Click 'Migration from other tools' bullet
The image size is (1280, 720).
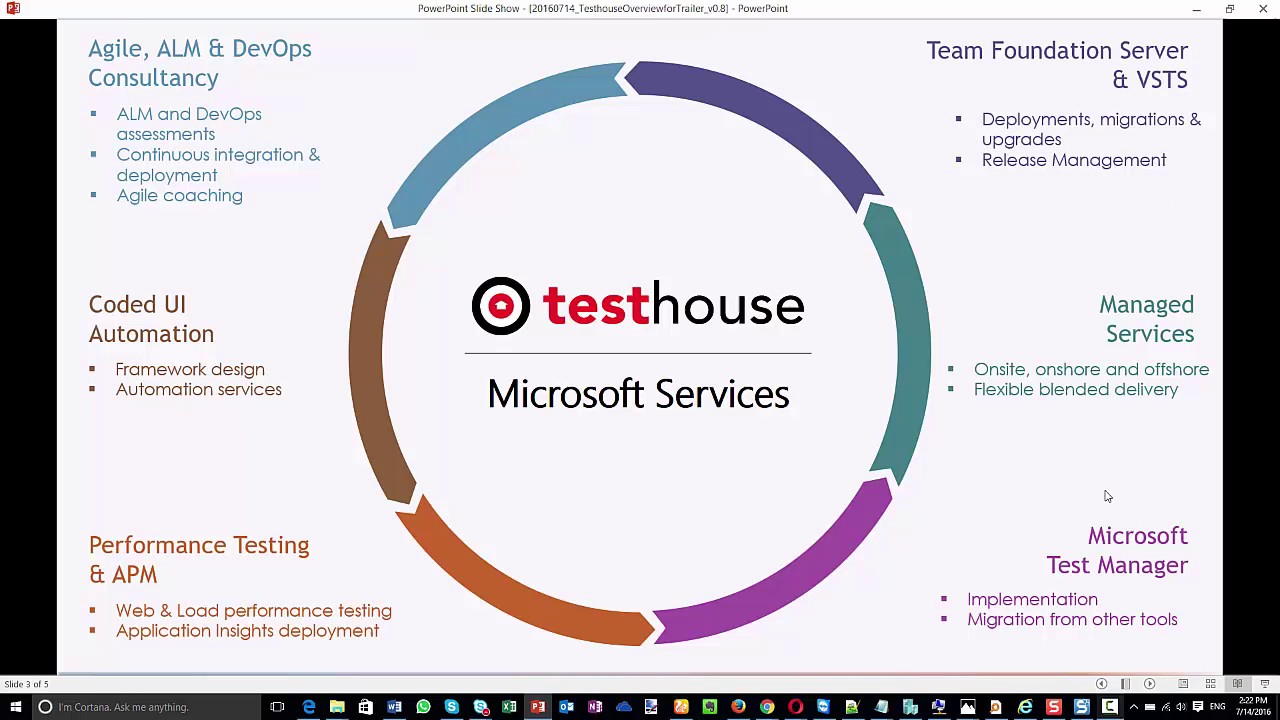(1072, 620)
